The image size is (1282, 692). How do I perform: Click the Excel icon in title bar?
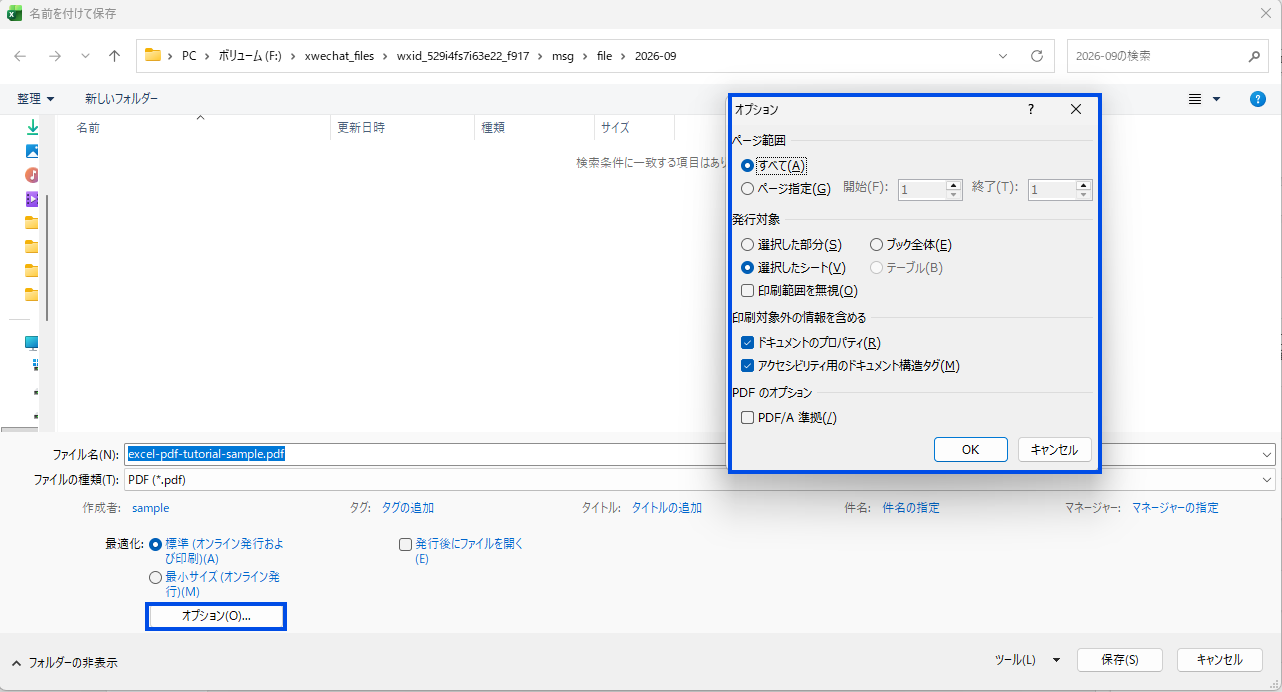point(15,13)
